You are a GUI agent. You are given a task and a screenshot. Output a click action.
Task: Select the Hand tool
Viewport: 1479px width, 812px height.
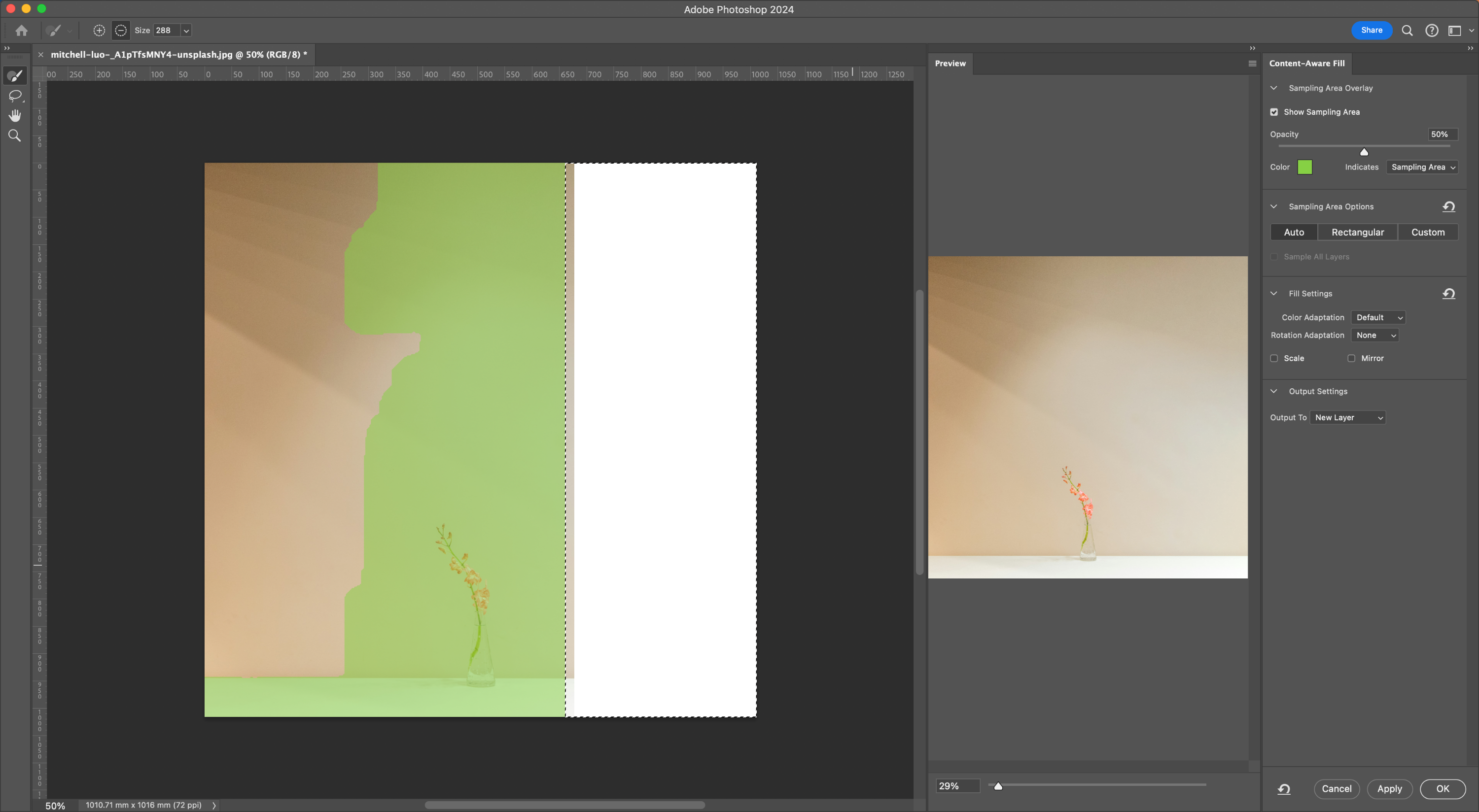point(15,116)
